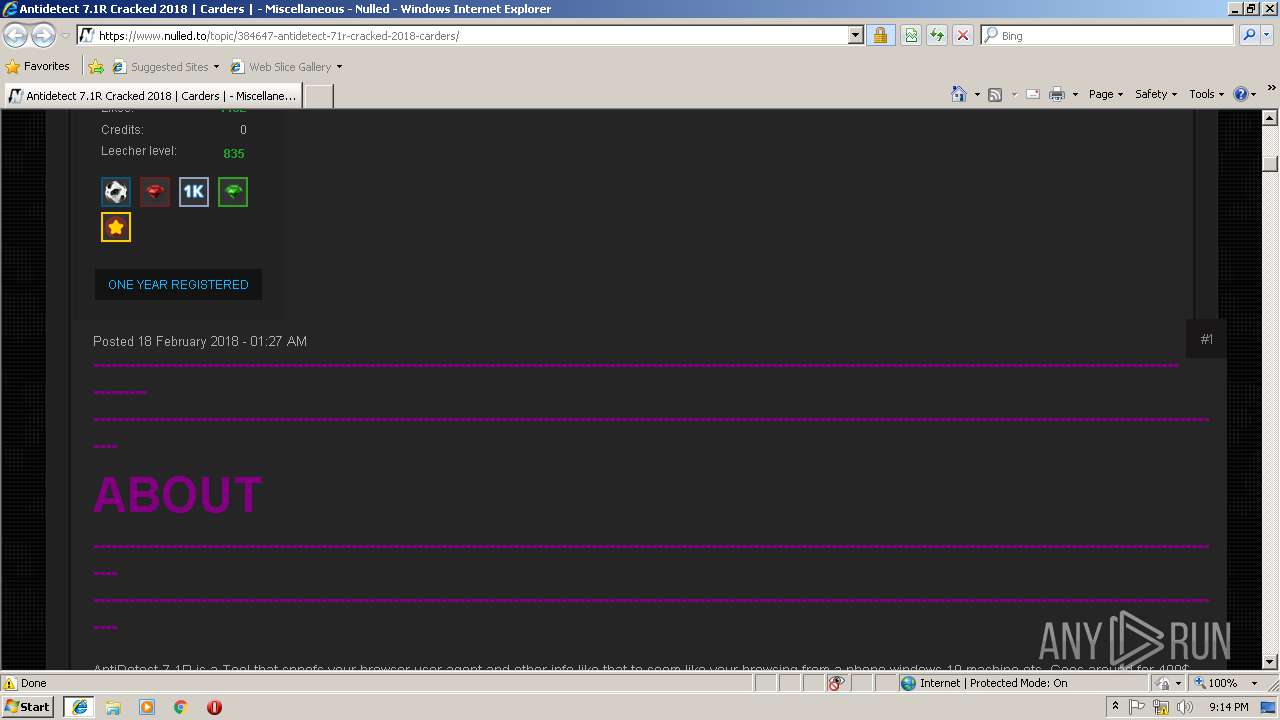Open the Suggested Sites link
1280x720 pixels.
[x=165, y=67]
